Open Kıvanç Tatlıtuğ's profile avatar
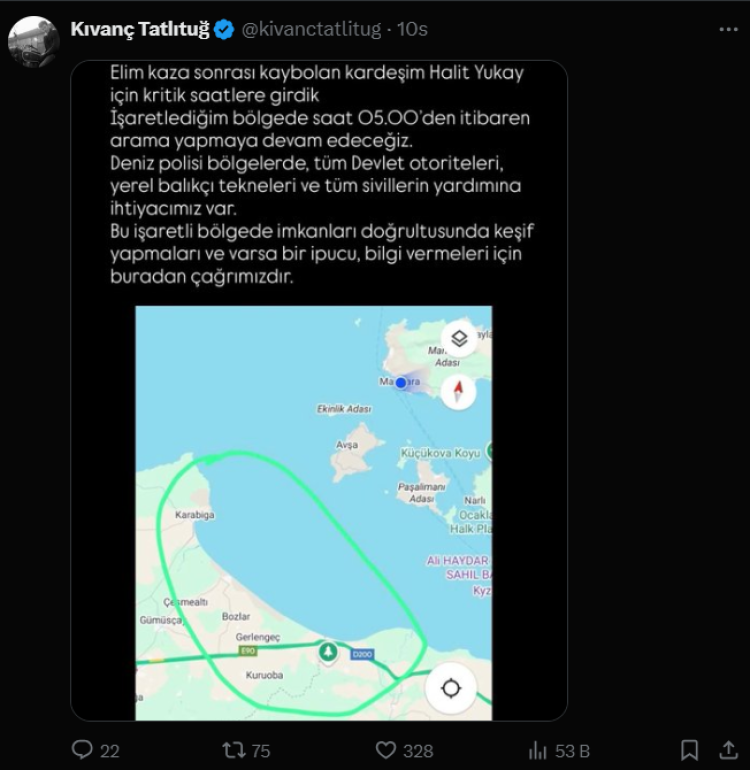Screen dimensions: 750x770 [34, 42]
